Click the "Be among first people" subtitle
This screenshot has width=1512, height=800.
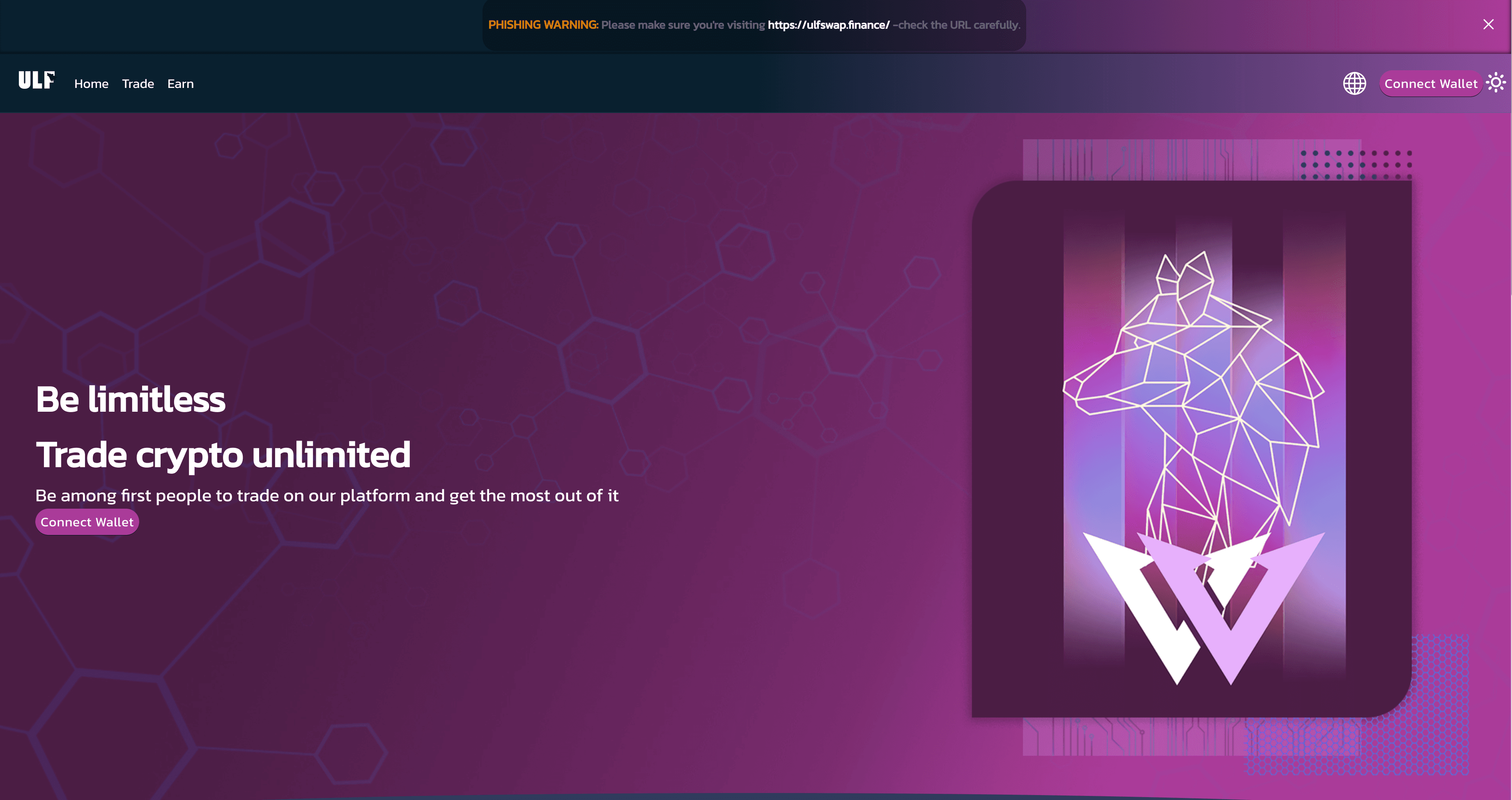tap(326, 496)
